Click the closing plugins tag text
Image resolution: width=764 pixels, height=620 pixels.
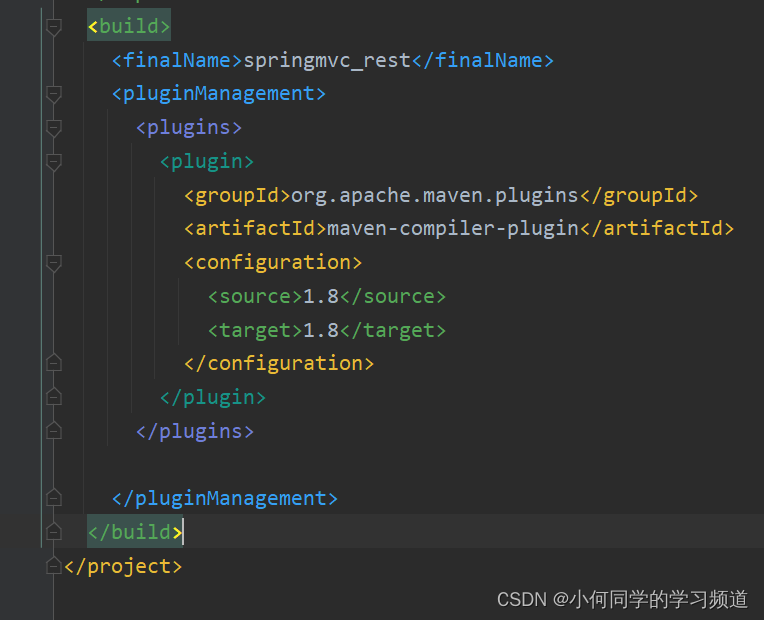[194, 432]
